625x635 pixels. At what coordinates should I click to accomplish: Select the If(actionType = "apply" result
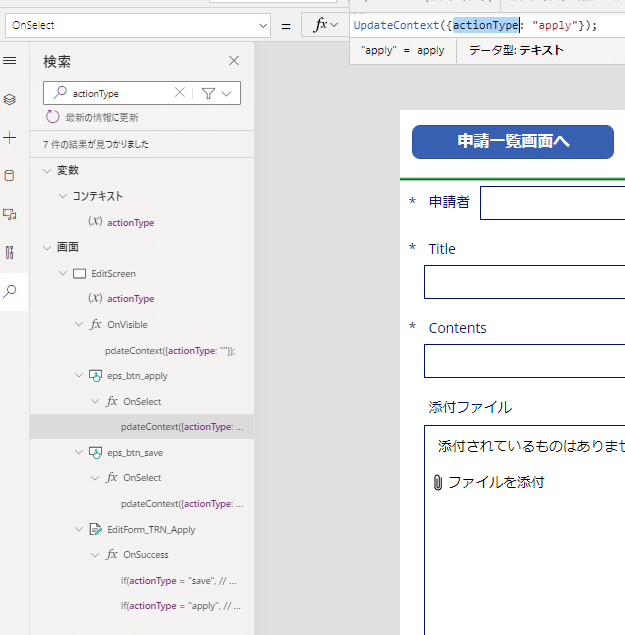(181, 606)
